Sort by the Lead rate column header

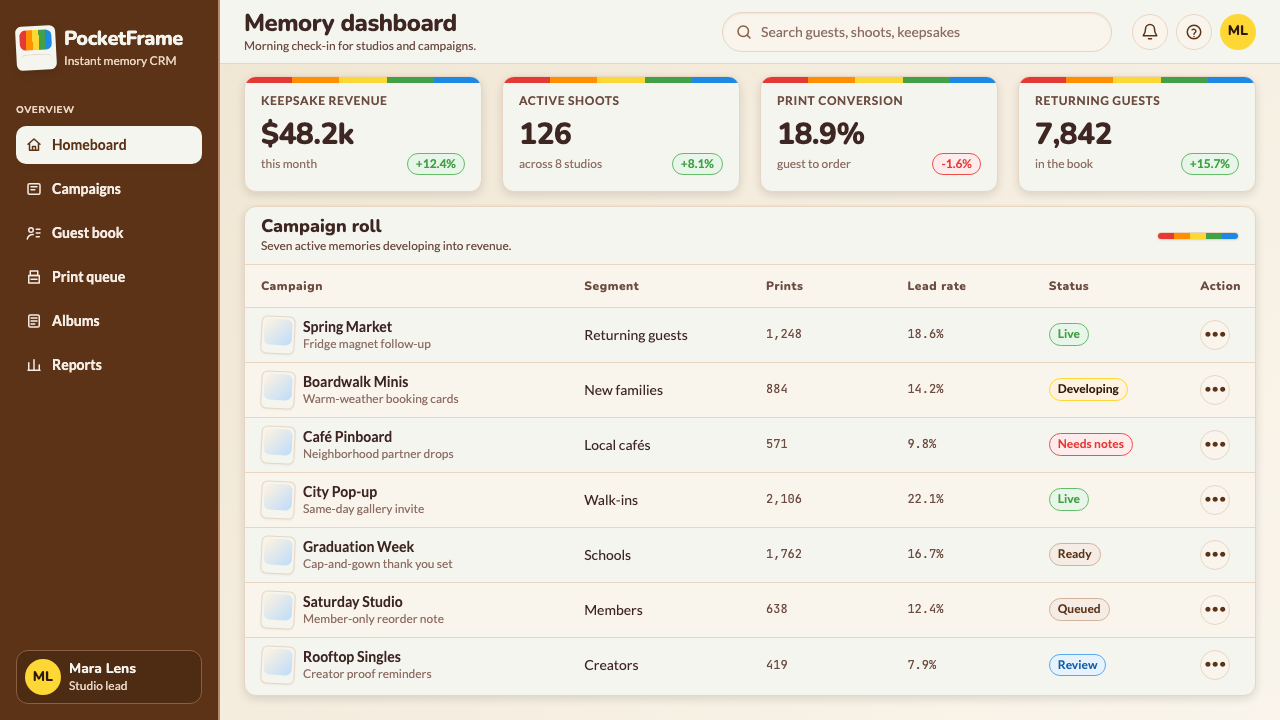[936, 286]
